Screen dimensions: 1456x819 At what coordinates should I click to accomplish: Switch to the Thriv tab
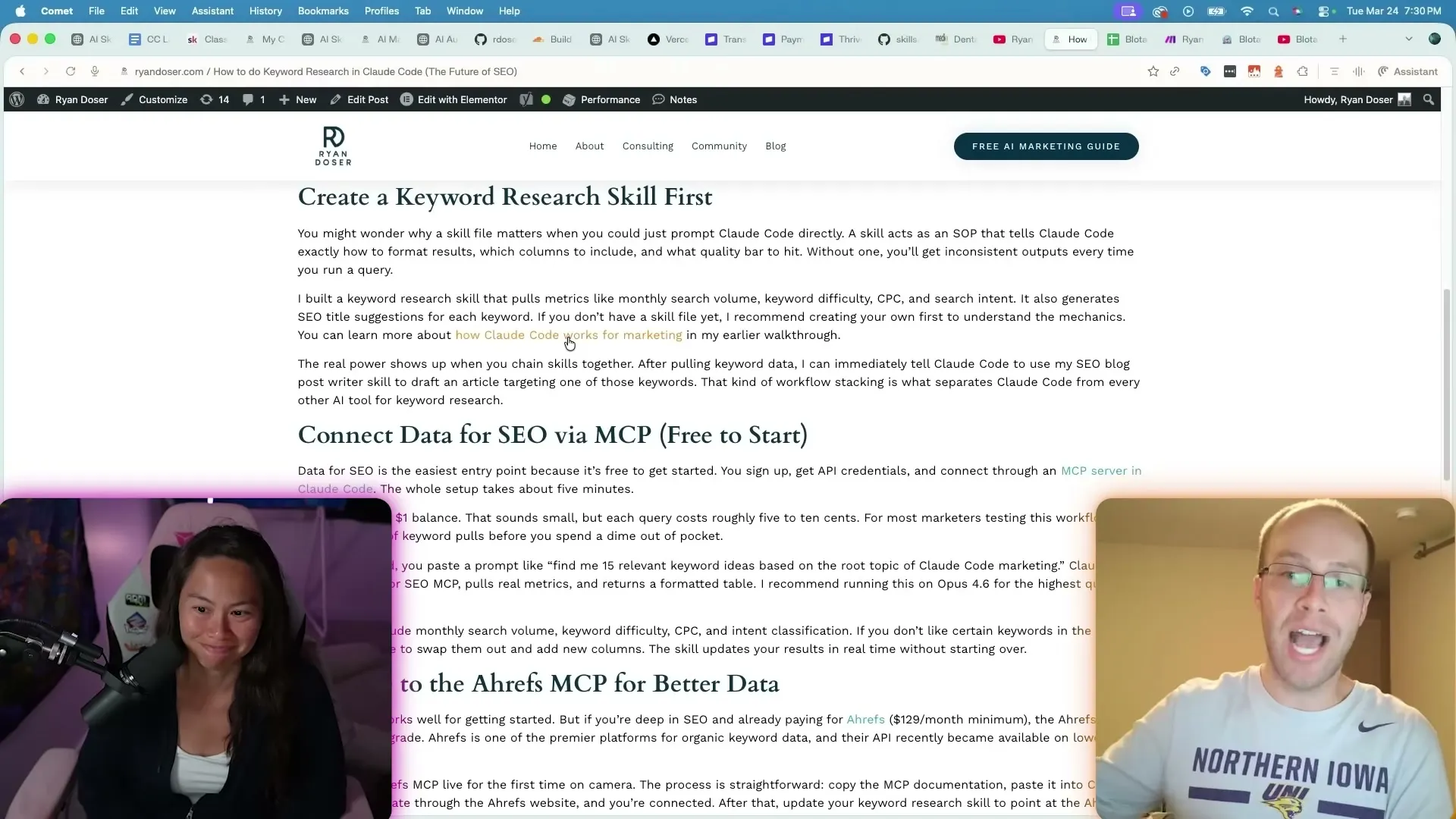(841, 39)
